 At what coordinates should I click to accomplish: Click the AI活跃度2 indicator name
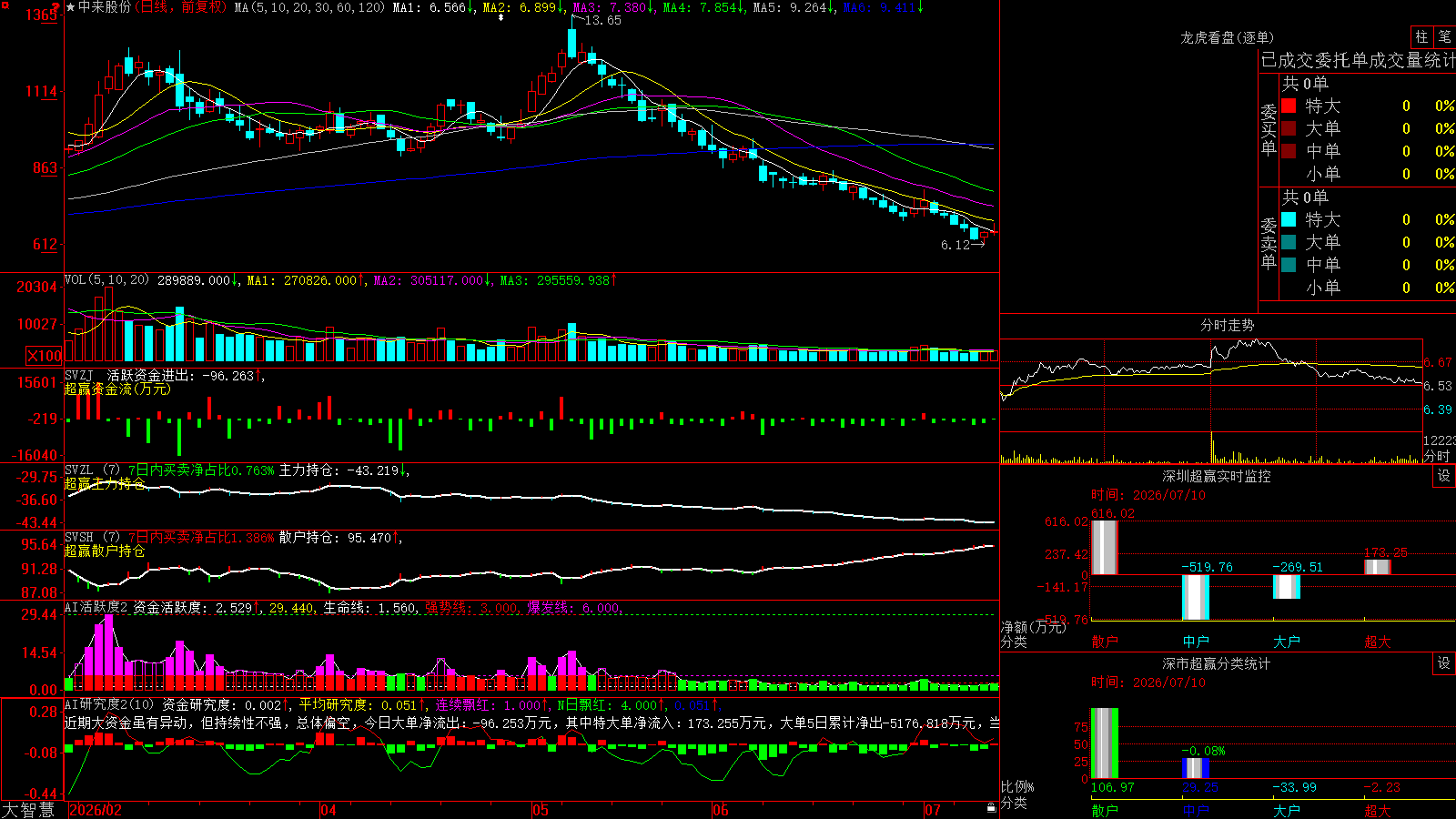pyautogui.click(x=96, y=607)
